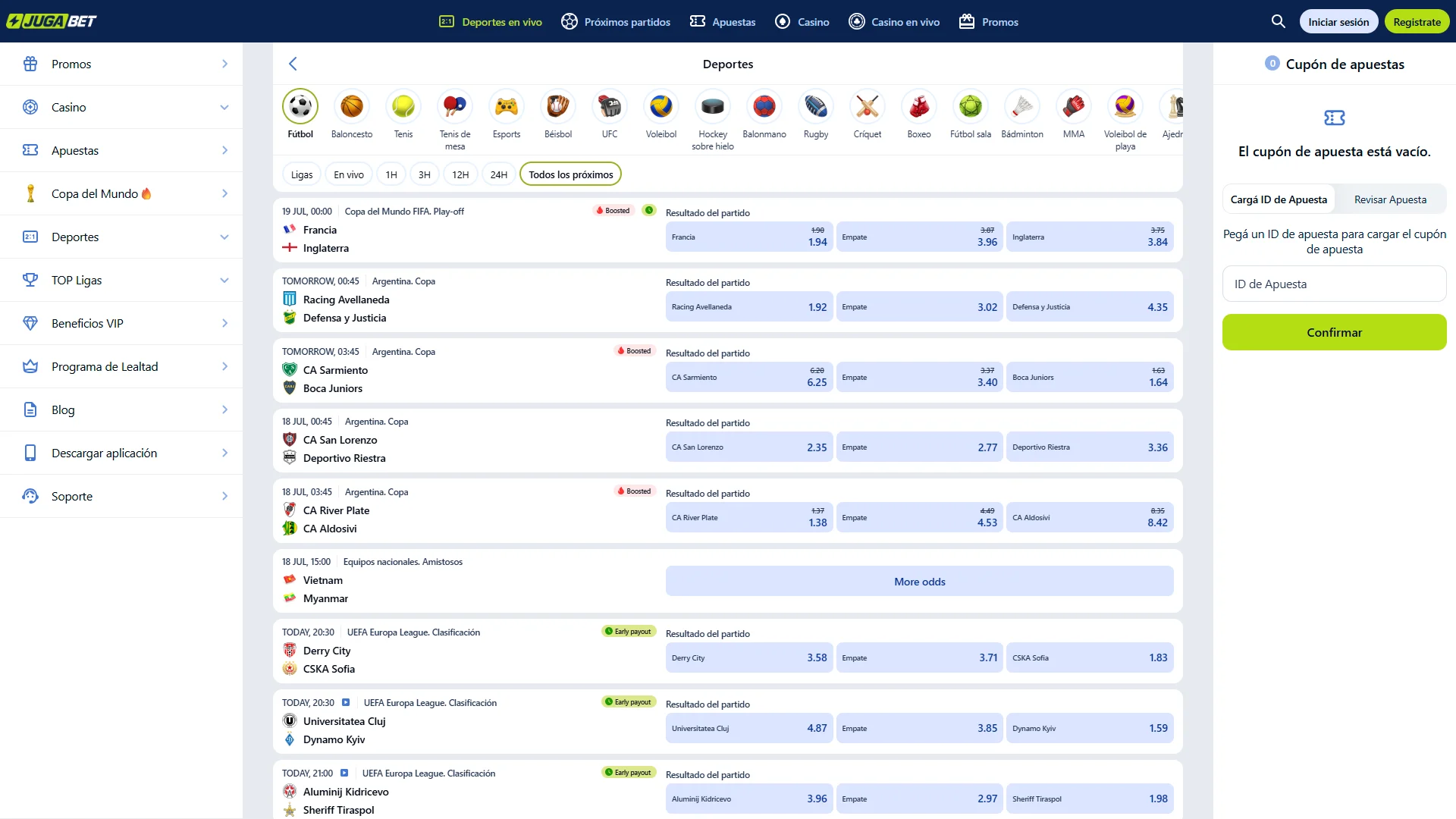Screen dimensions: 1456x819
Task: Open the Beneficios VIP chevron
Action: [x=224, y=323]
